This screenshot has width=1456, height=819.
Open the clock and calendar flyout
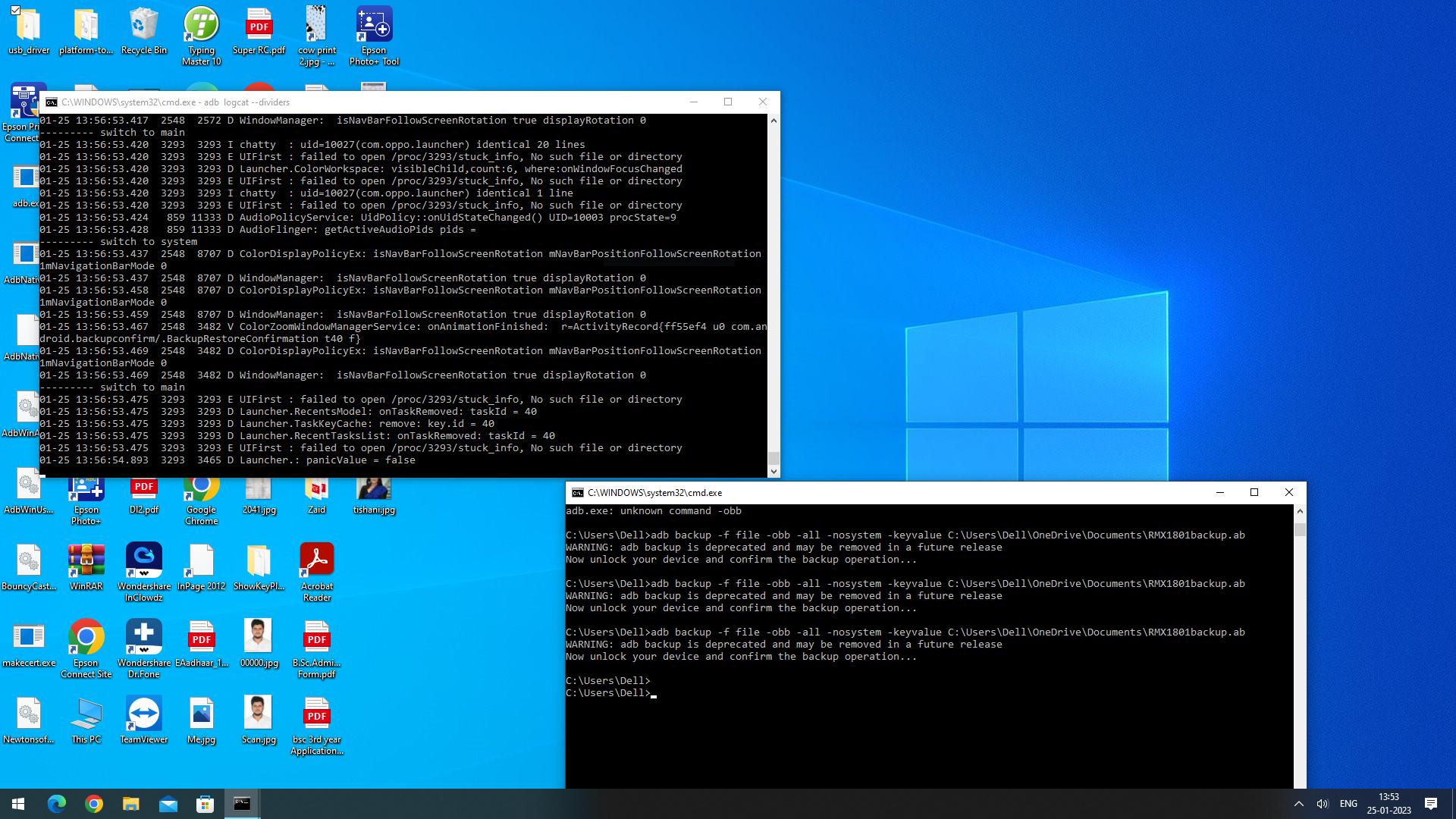pyautogui.click(x=1389, y=804)
